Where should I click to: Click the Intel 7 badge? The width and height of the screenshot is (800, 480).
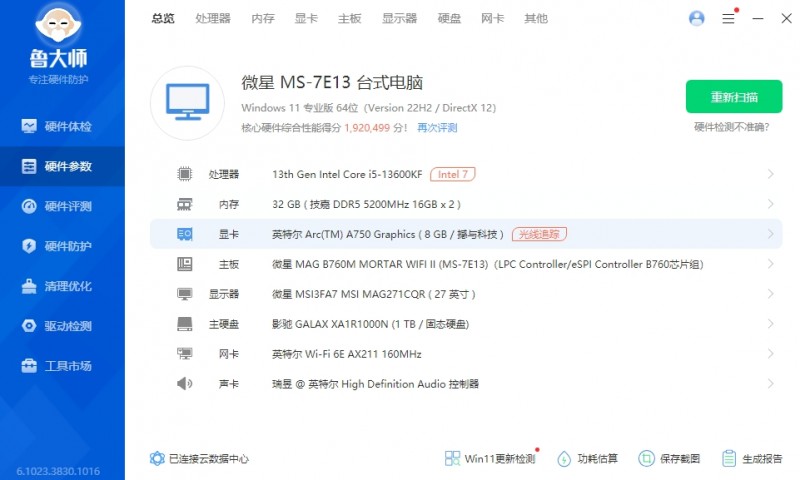[x=453, y=174]
